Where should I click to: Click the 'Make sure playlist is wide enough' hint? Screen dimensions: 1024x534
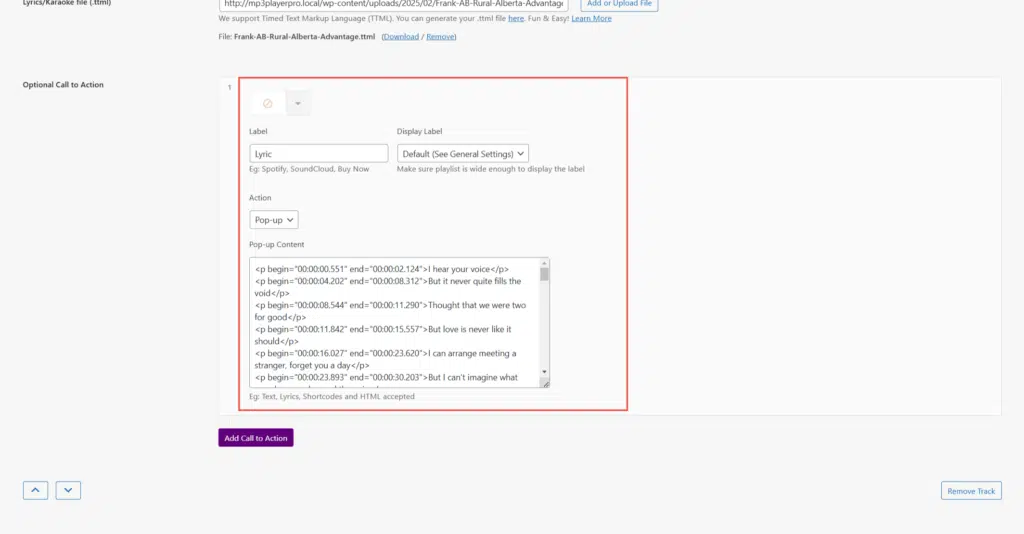[x=490, y=169]
